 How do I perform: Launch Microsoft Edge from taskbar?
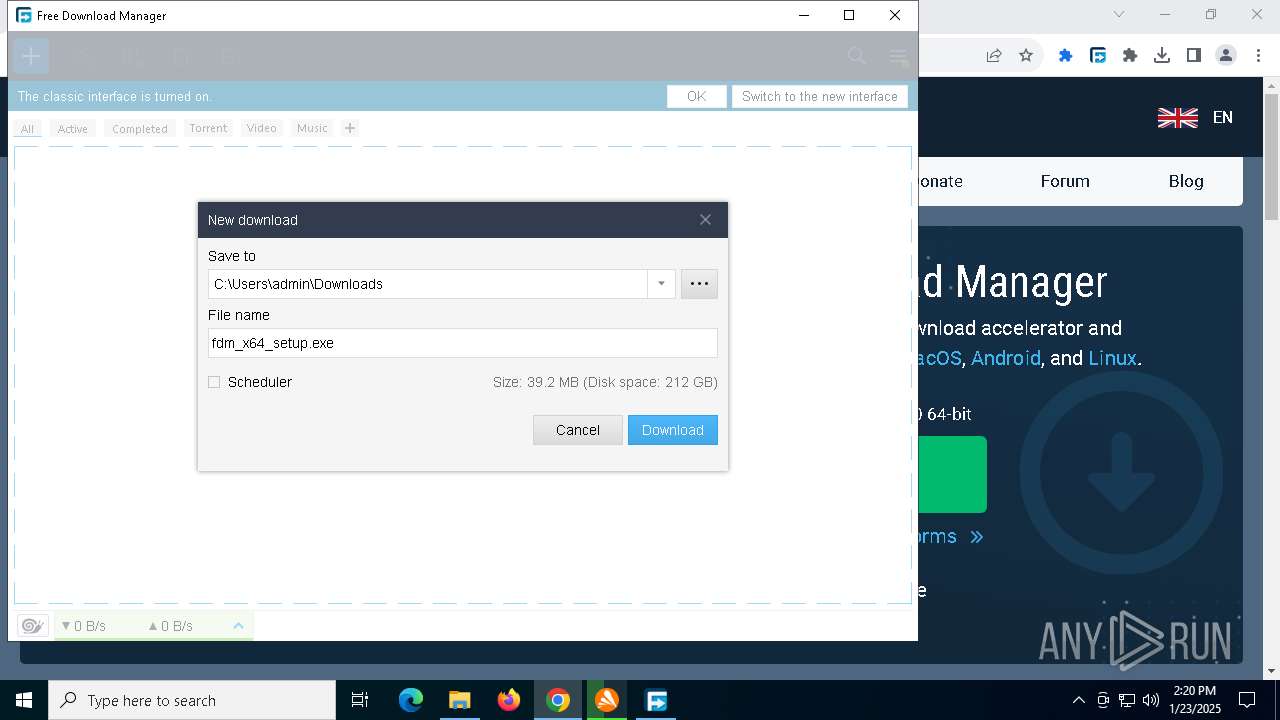click(411, 700)
